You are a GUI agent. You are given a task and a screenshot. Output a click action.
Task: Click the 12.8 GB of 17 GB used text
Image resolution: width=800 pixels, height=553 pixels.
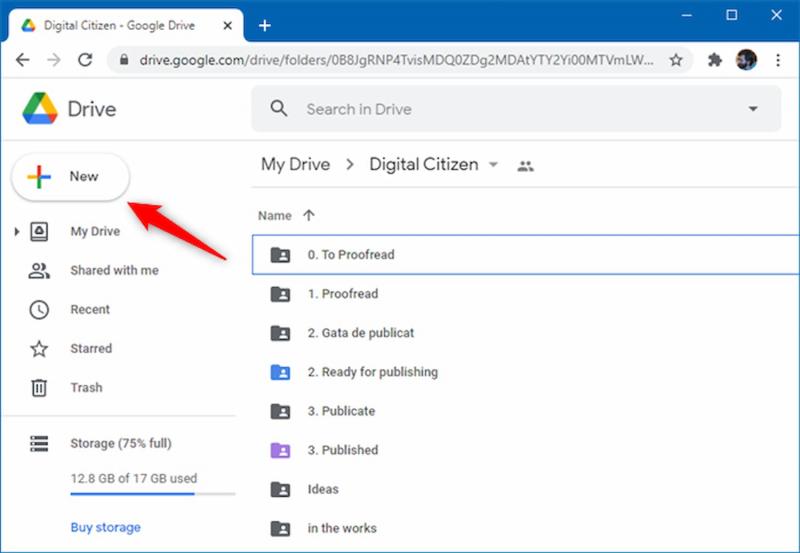tap(134, 479)
